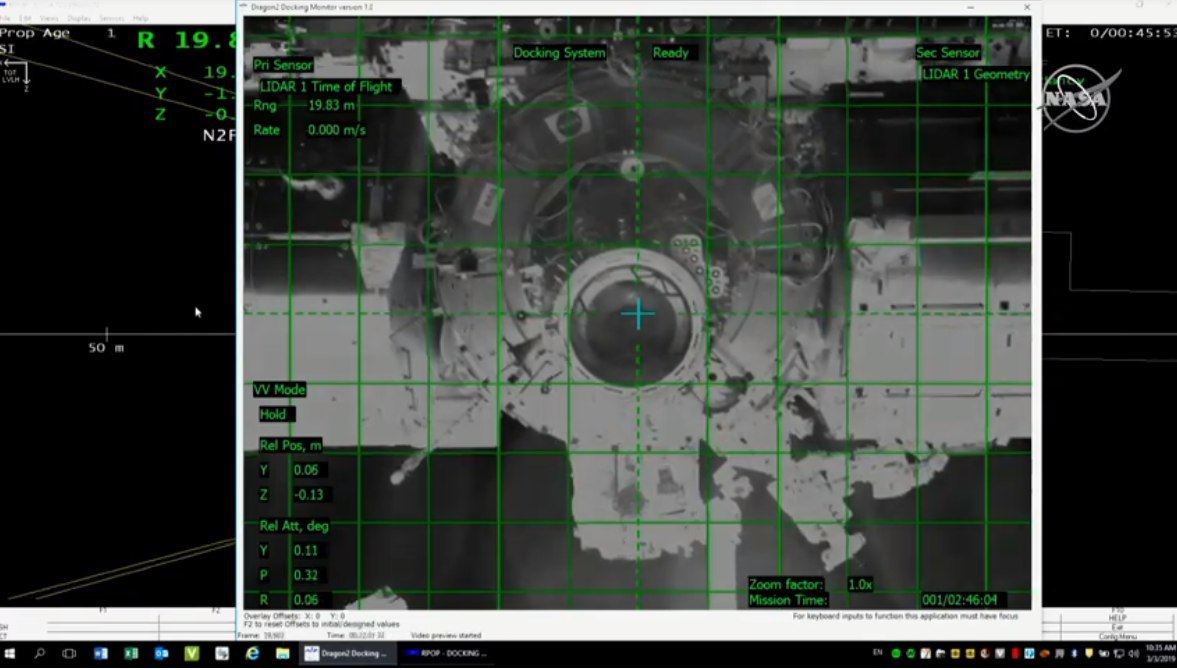Open Internet Explorer from the taskbar
1177x670 pixels.
(253, 653)
